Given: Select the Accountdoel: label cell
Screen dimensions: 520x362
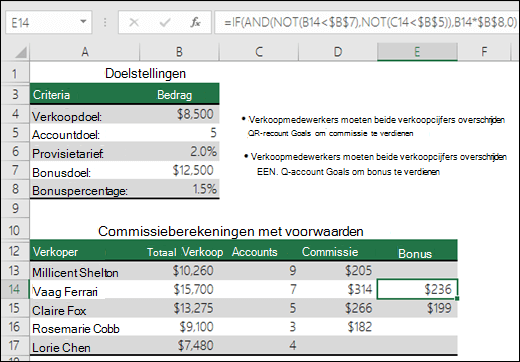Looking at the screenshot, I should coord(85,133).
